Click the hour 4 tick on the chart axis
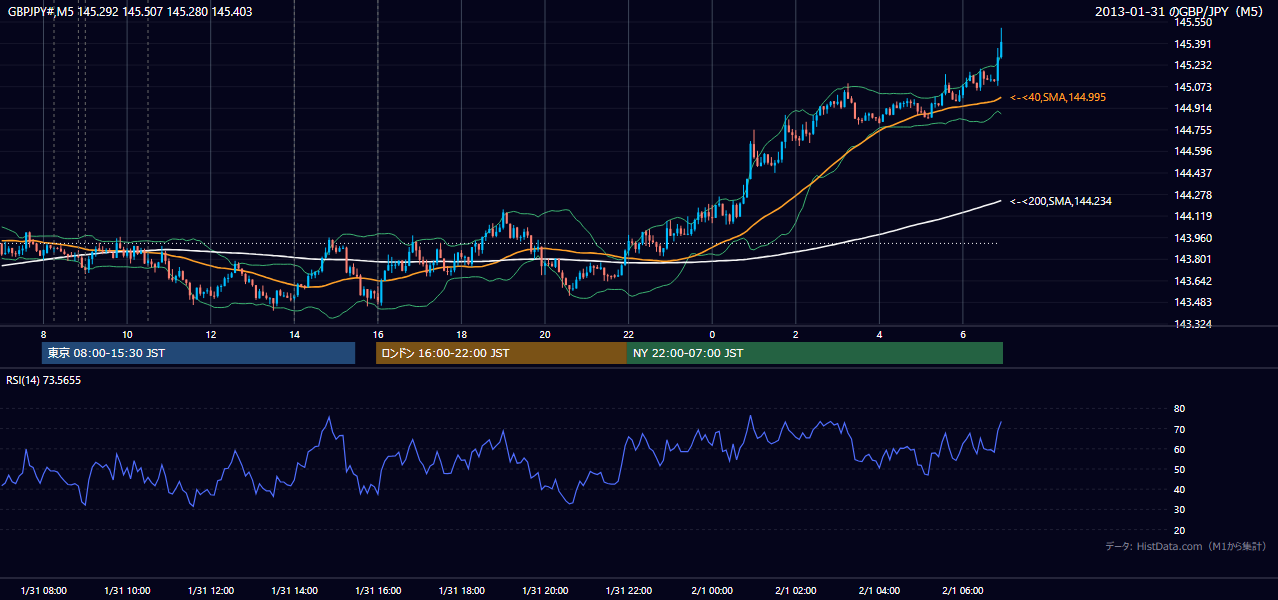 879,334
